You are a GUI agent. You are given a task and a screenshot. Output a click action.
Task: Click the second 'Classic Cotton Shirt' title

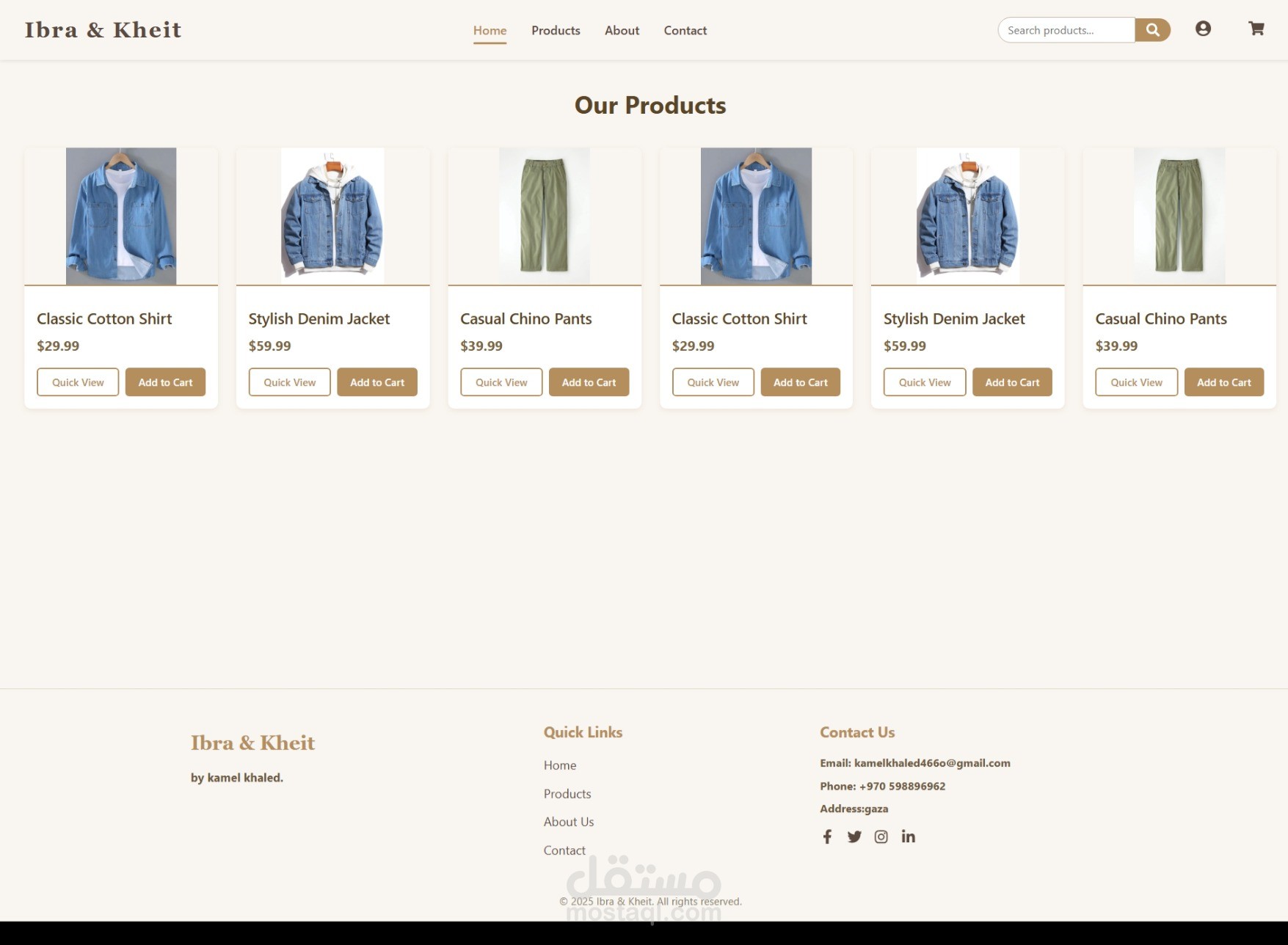(739, 319)
